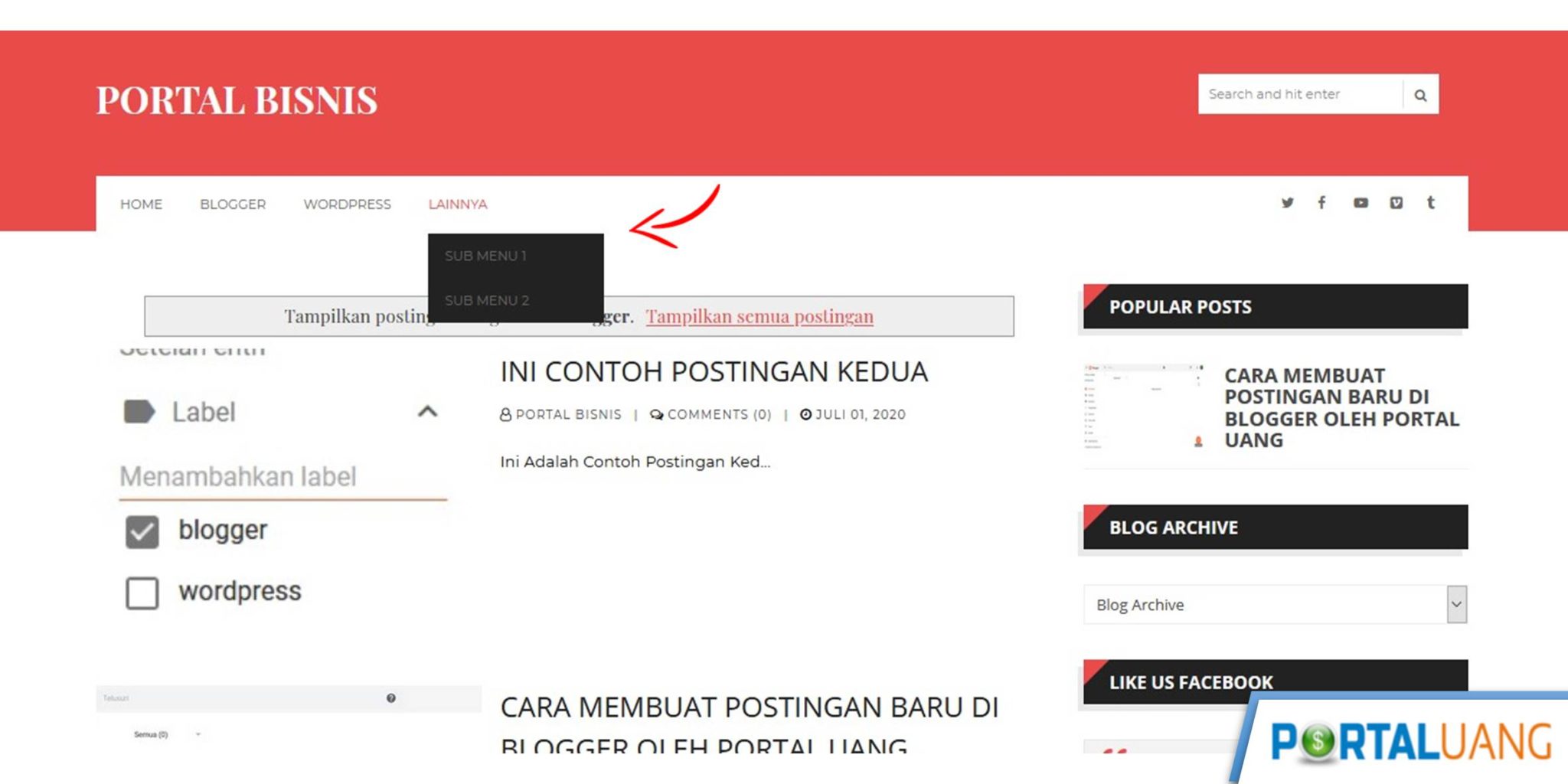Click the Label tag icon
1568x784 pixels.
pos(139,412)
